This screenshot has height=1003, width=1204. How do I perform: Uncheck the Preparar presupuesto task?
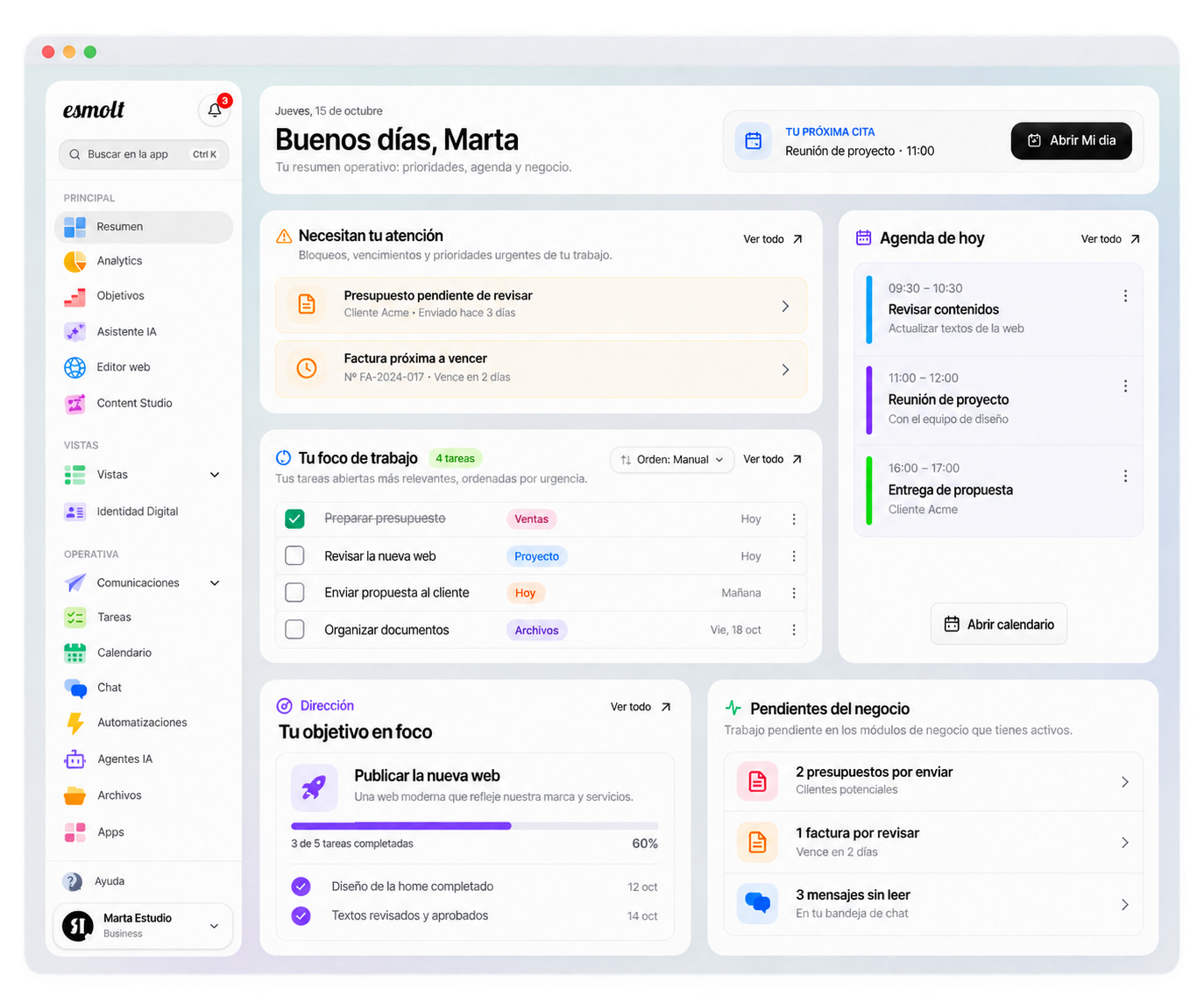pyautogui.click(x=294, y=519)
